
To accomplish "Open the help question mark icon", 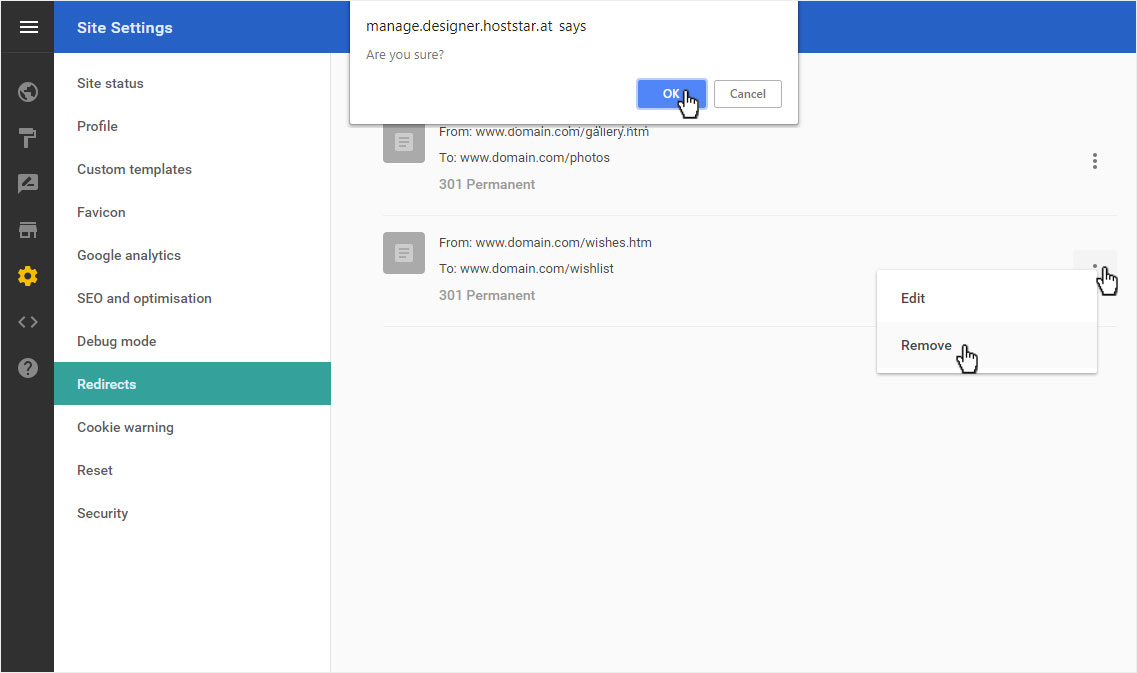I will [28, 368].
